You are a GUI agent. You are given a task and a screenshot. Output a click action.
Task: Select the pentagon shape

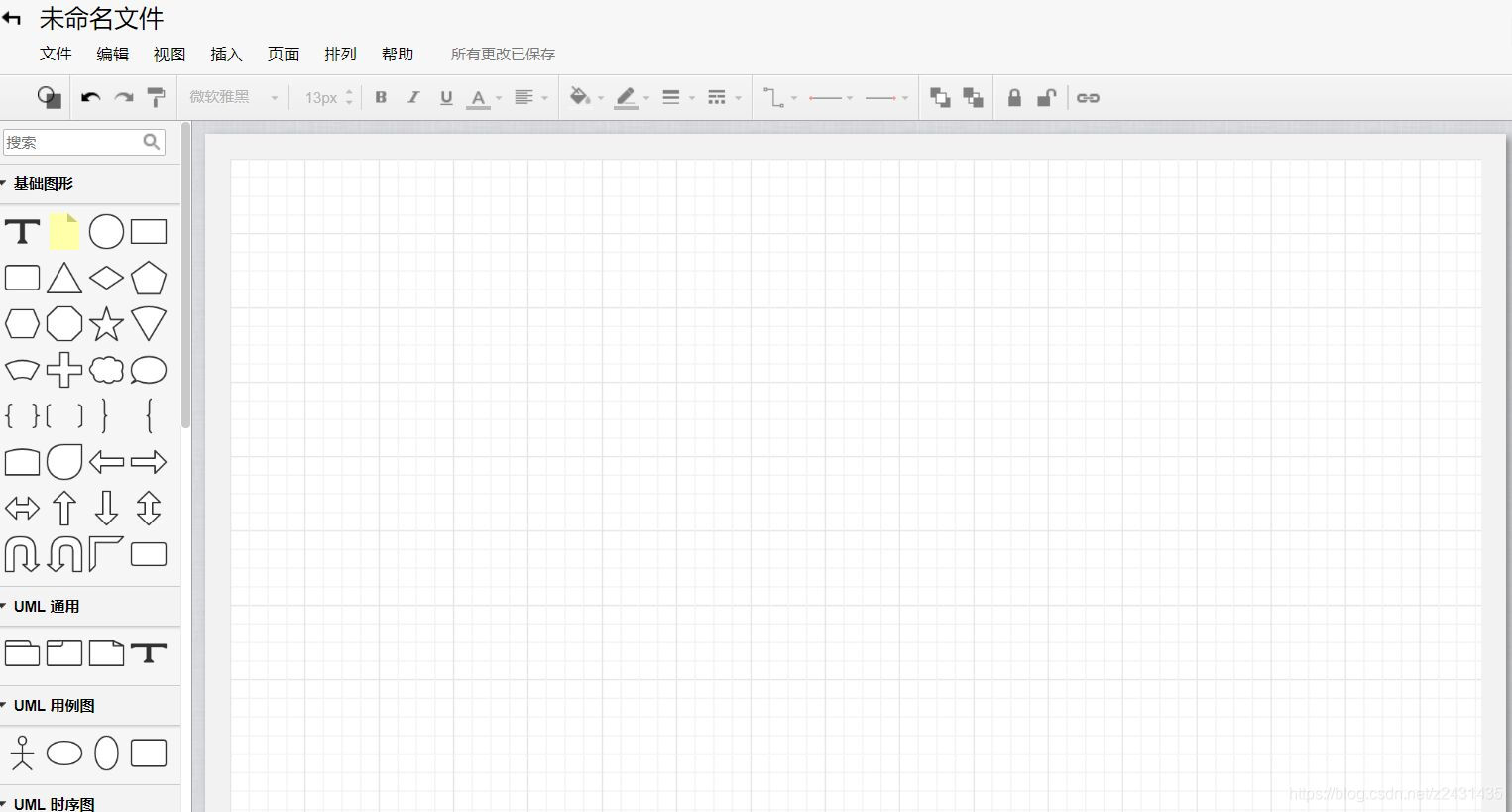click(149, 278)
